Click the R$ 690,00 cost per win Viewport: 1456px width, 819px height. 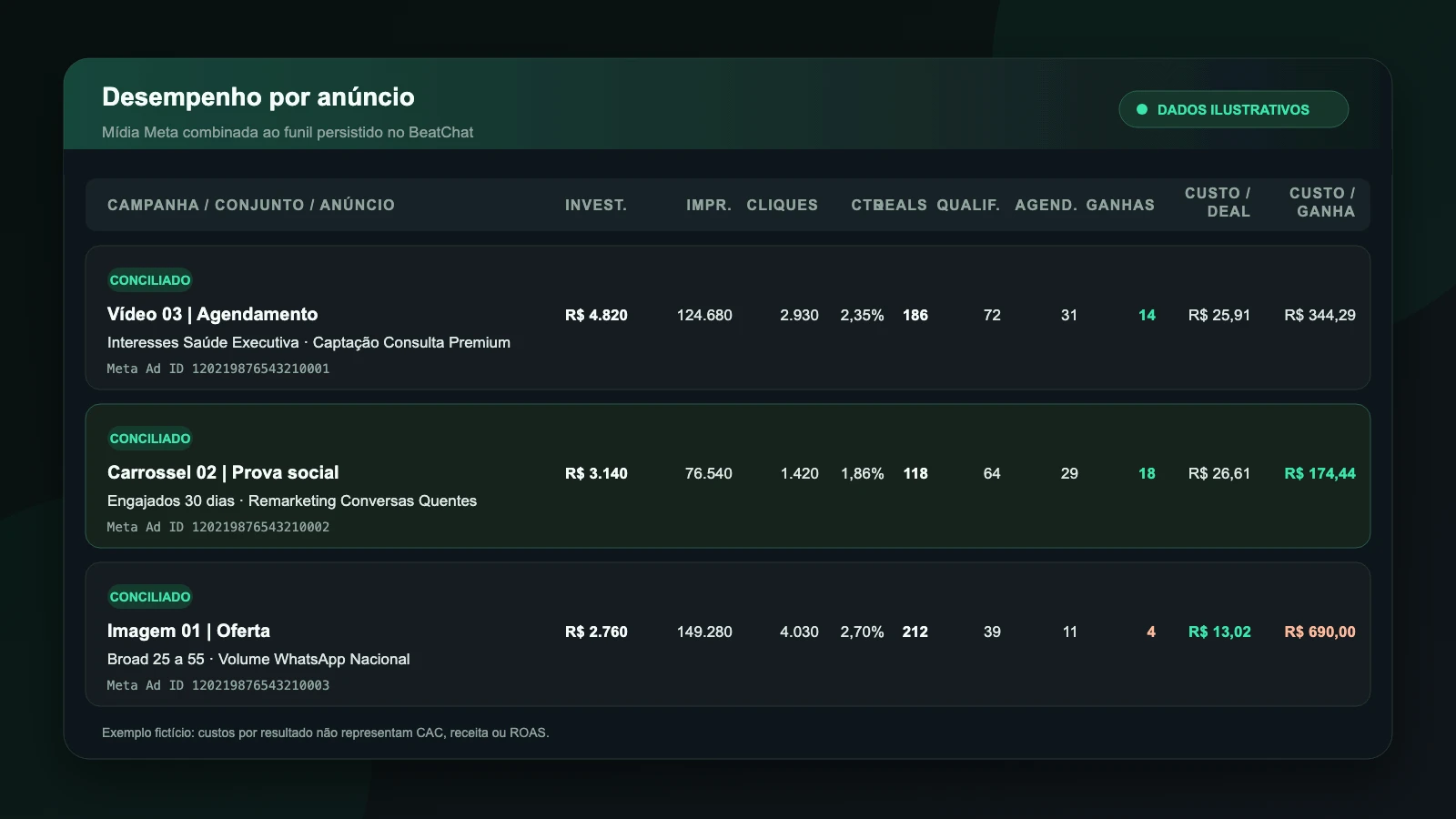click(1319, 632)
